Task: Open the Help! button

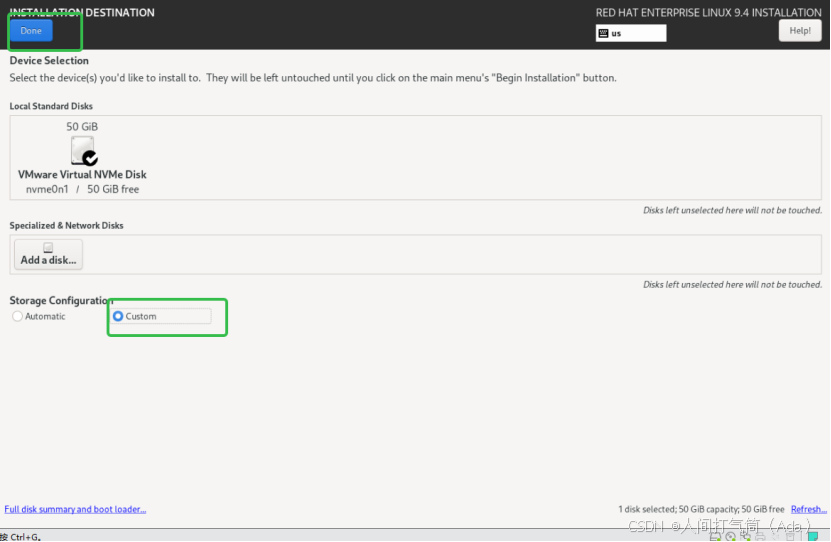Action: [x=800, y=31]
